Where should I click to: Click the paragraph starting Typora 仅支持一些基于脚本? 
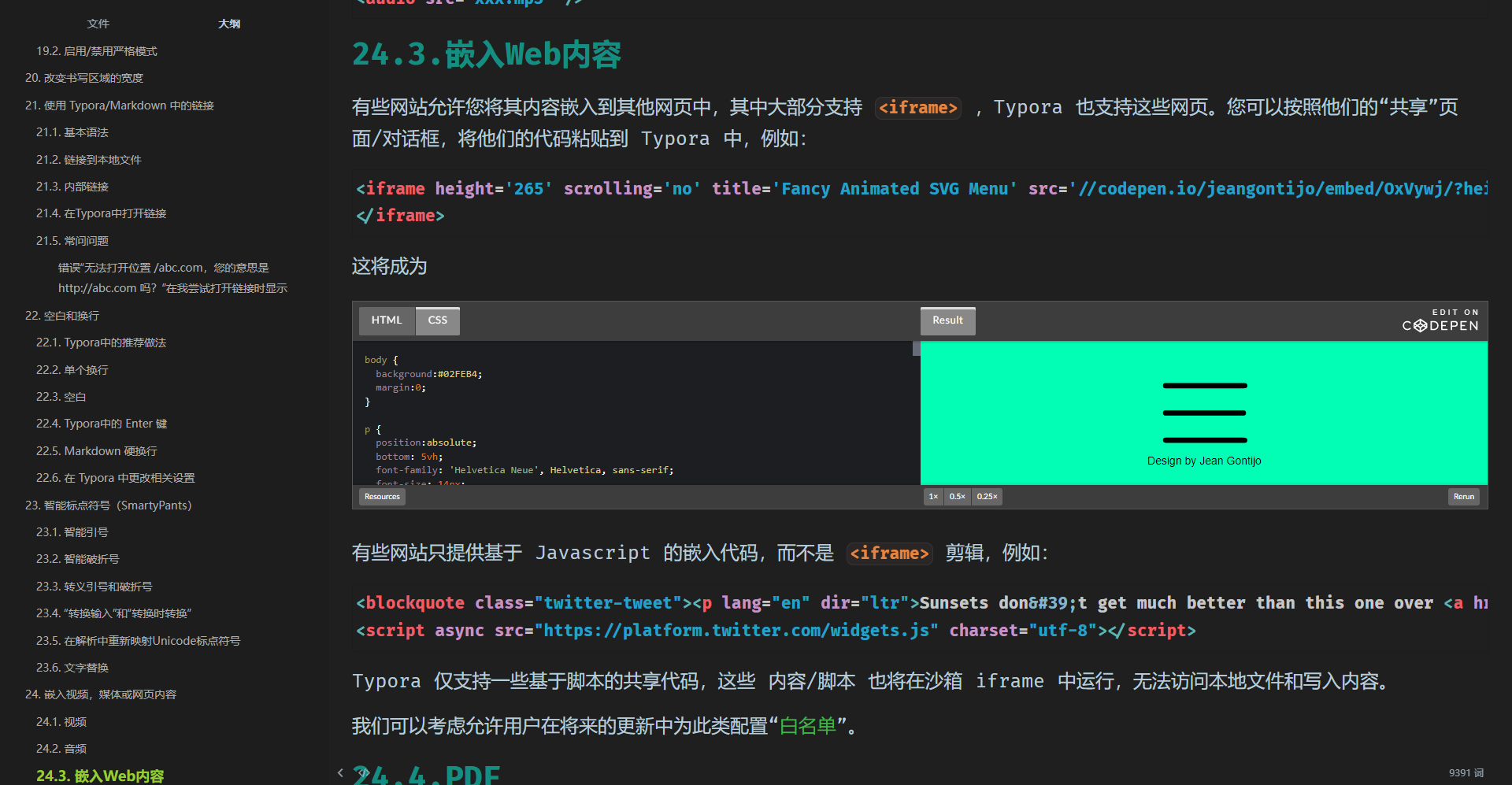click(x=870, y=681)
